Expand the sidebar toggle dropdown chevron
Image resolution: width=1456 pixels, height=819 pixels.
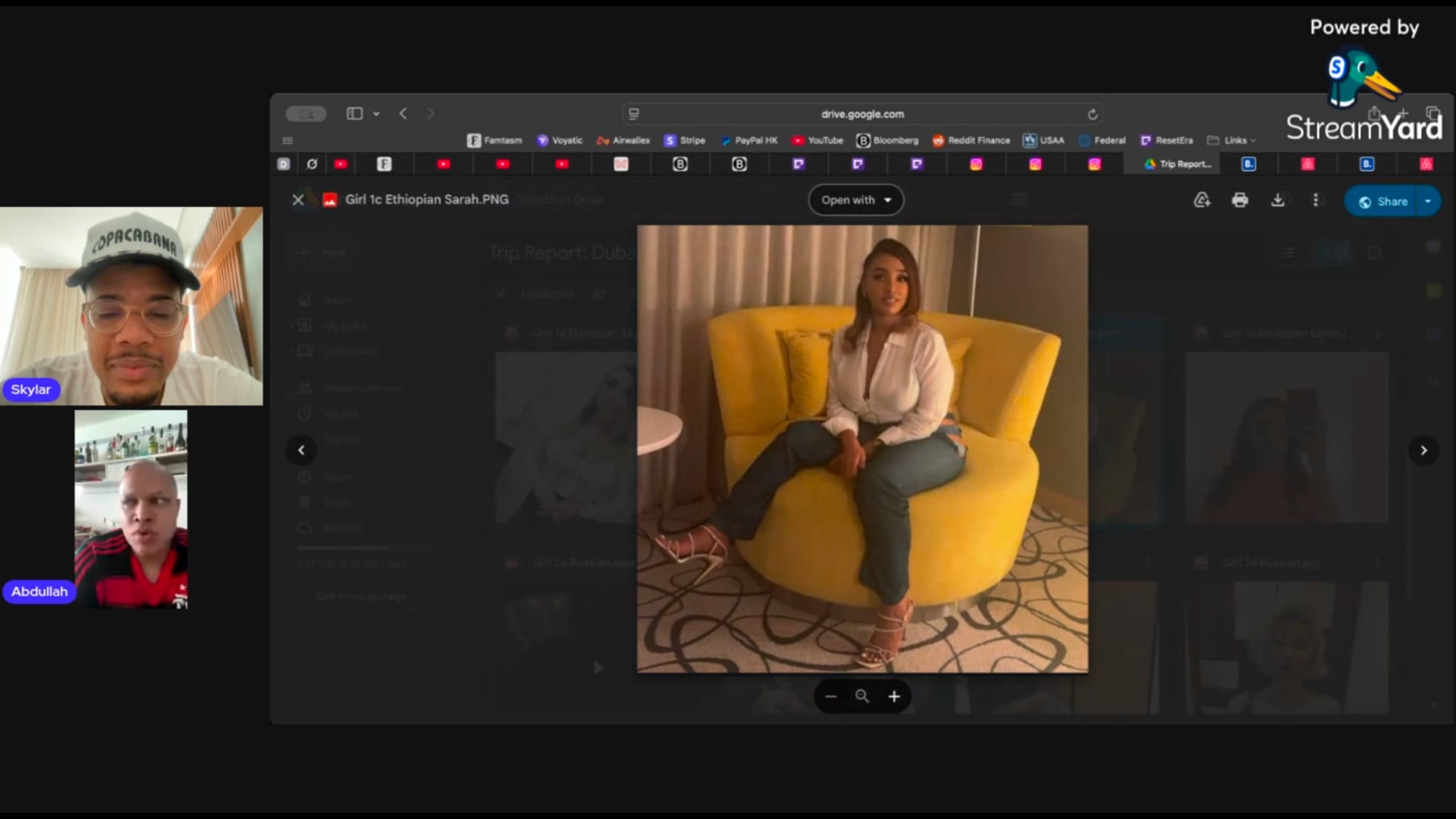pyautogui.click(x=376, y=114)
